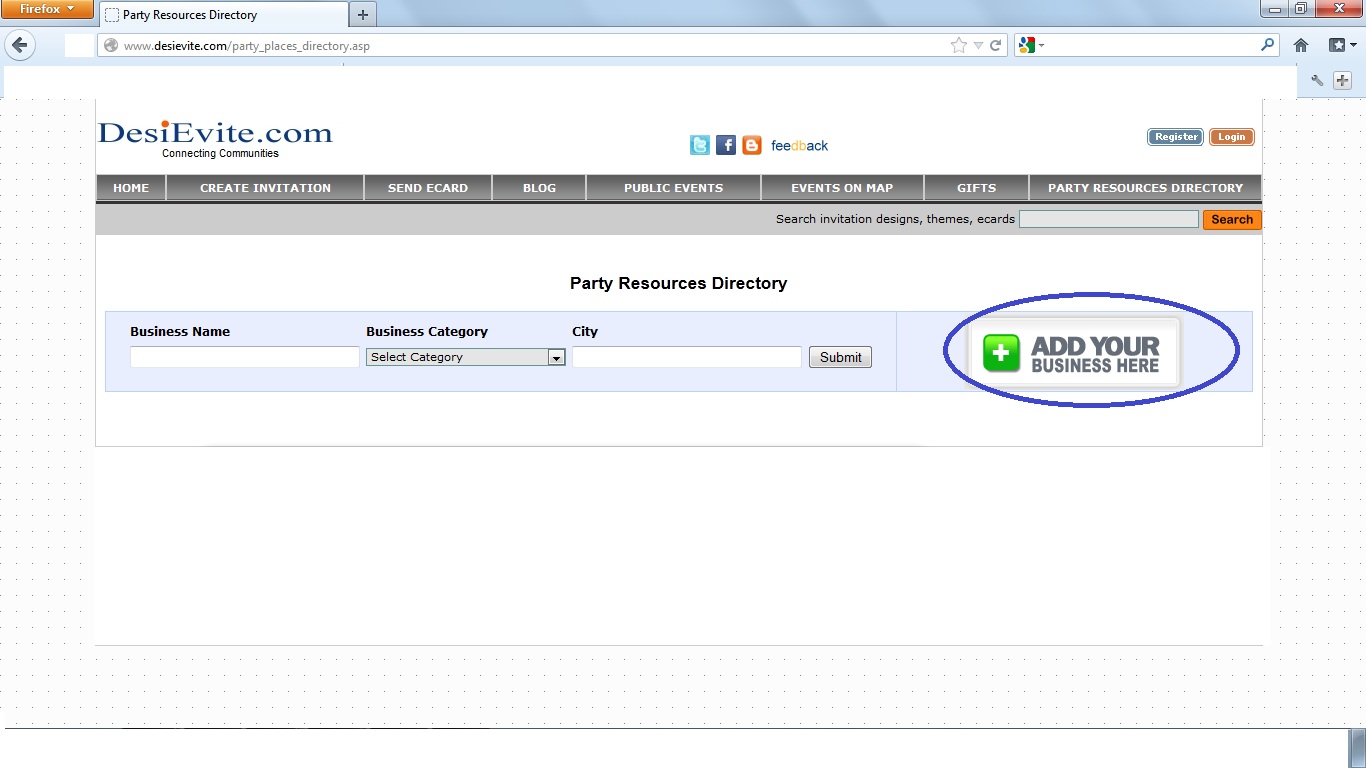Go to browser home page icon

point(1301,45)
